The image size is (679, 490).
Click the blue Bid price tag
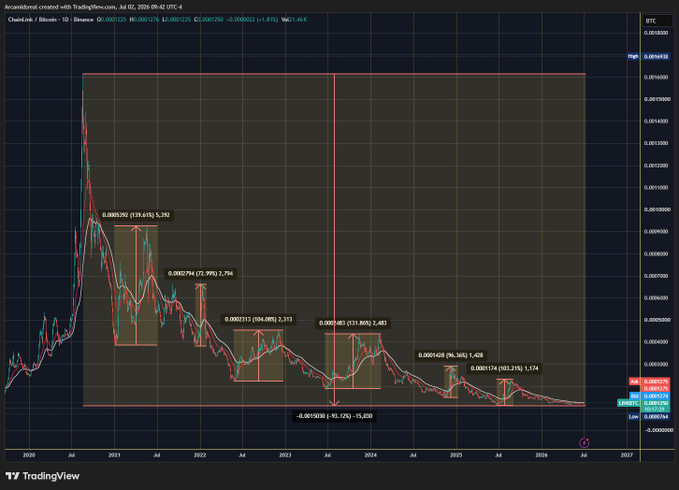coord(649,396)
